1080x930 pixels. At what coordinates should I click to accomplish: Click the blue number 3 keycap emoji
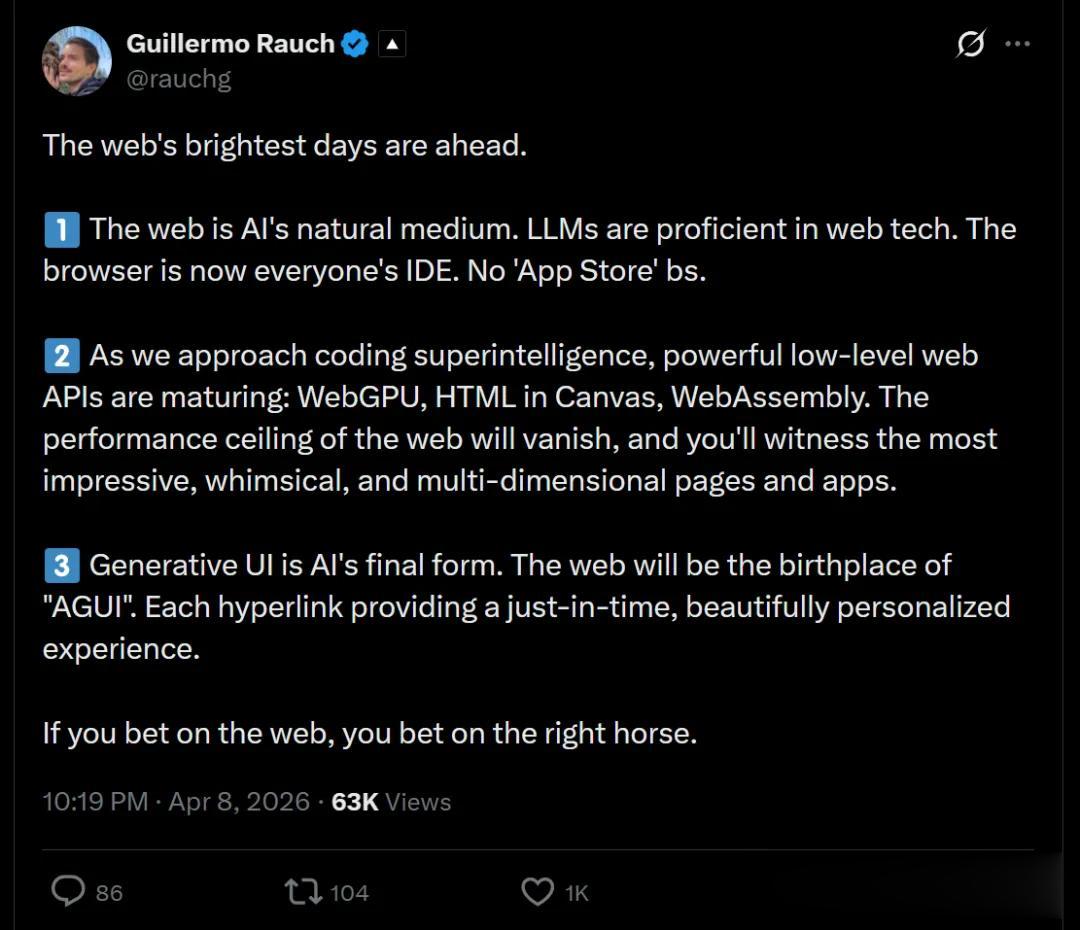click(x=61, y=566)
